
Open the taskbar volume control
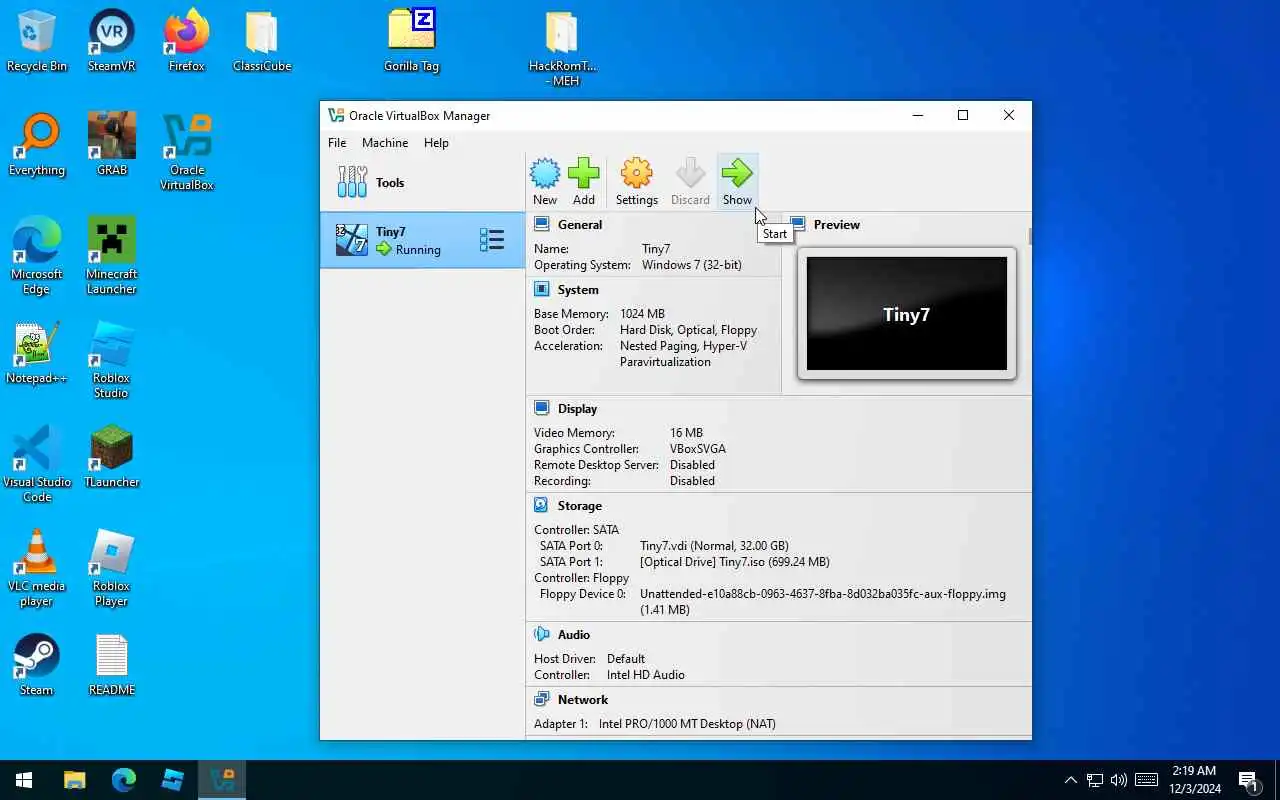click(x=1118, y=780)
